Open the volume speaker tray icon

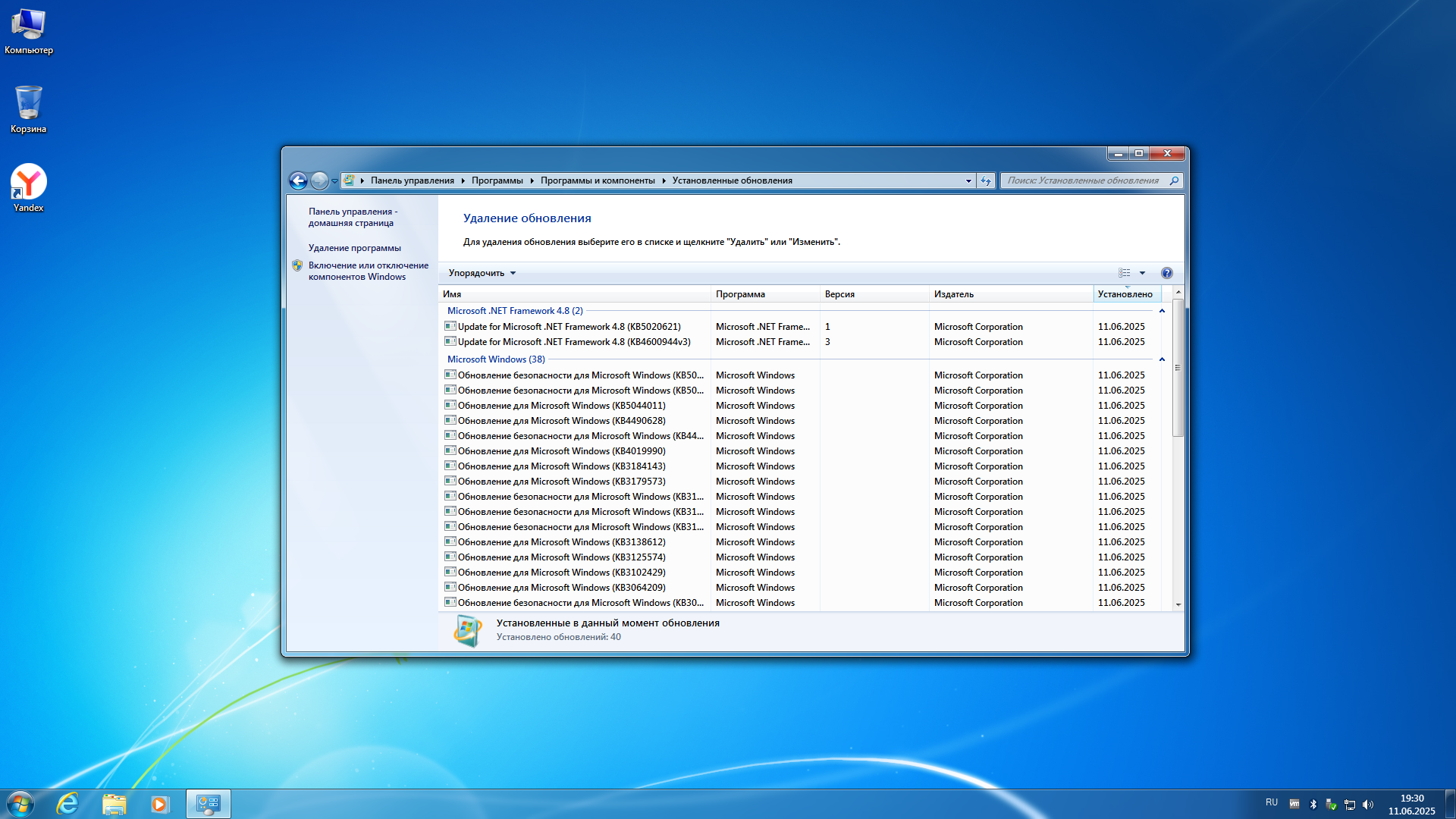coord(1368,805)
